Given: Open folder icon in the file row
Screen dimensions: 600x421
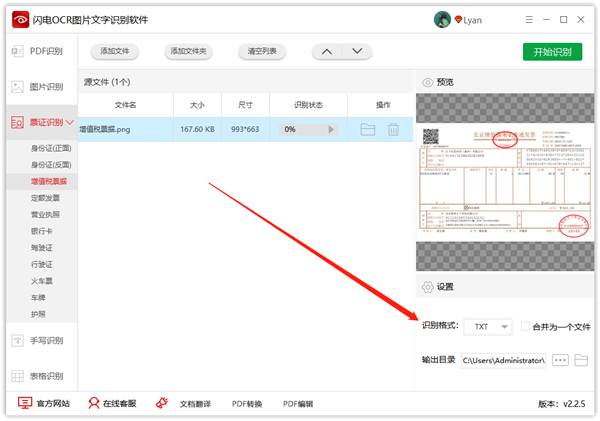Looking at the screenshot, I should coord(367,129).
